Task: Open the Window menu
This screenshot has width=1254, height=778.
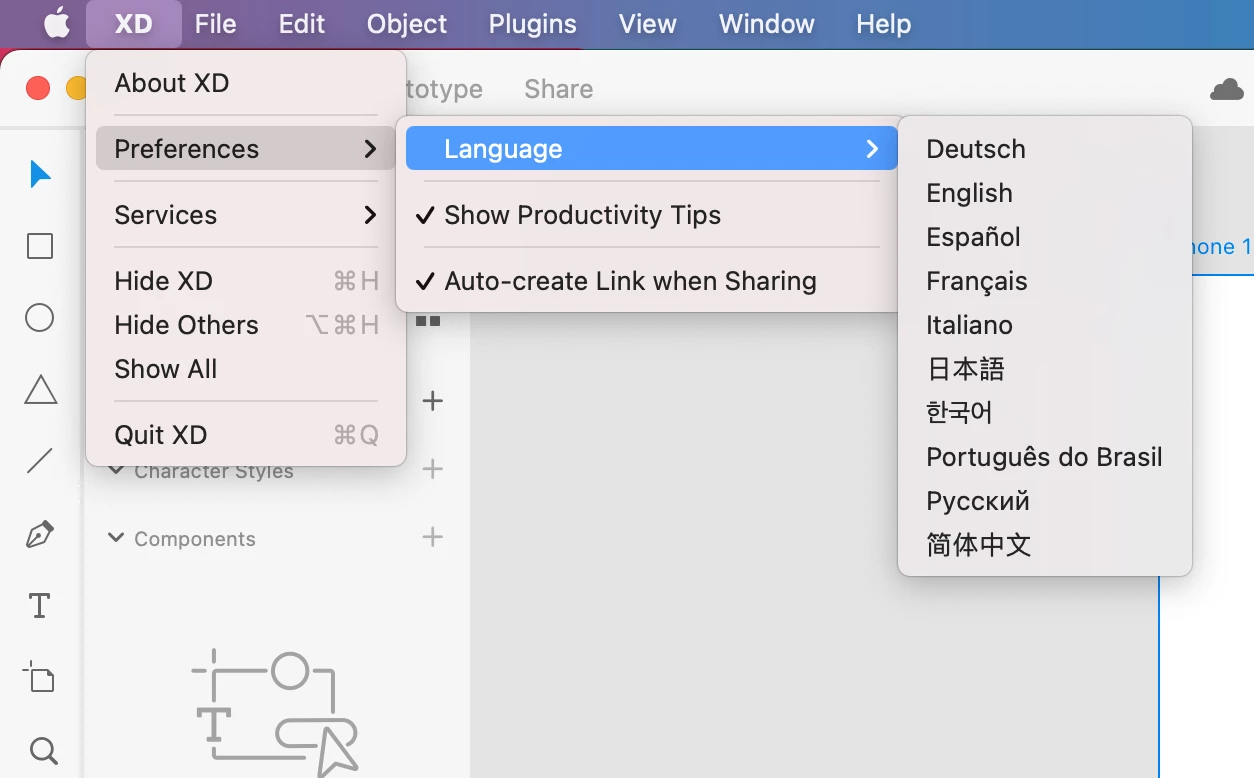Action: pos(767,23)
